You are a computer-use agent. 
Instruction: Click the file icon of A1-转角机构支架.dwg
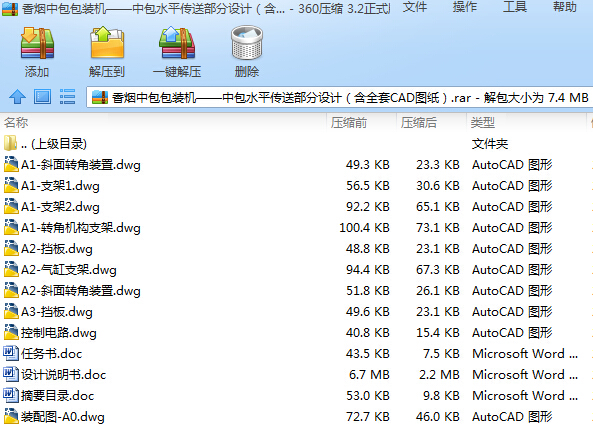[x=11, y=227]
